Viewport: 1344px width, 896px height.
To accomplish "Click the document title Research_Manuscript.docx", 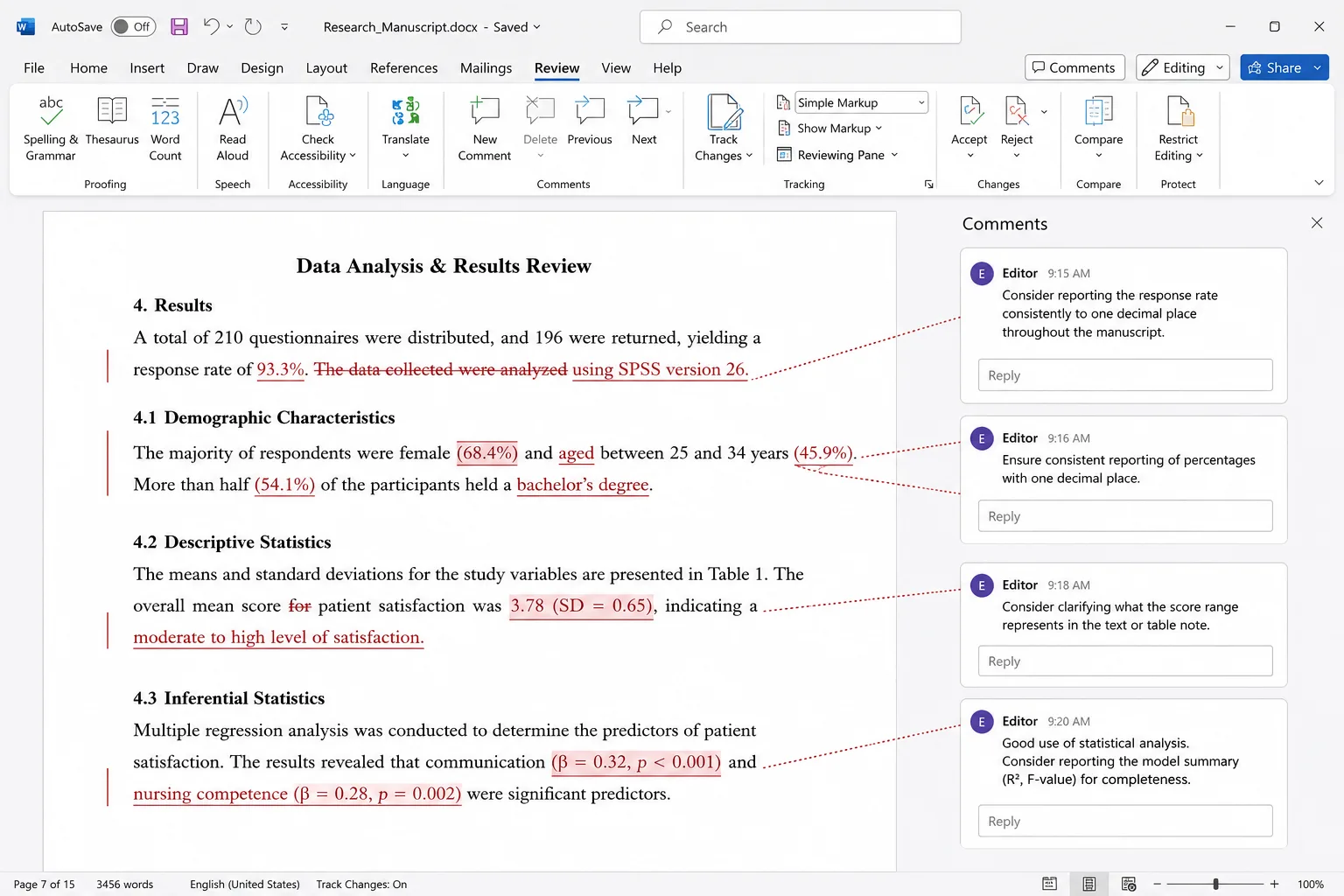I will point(400,27).
